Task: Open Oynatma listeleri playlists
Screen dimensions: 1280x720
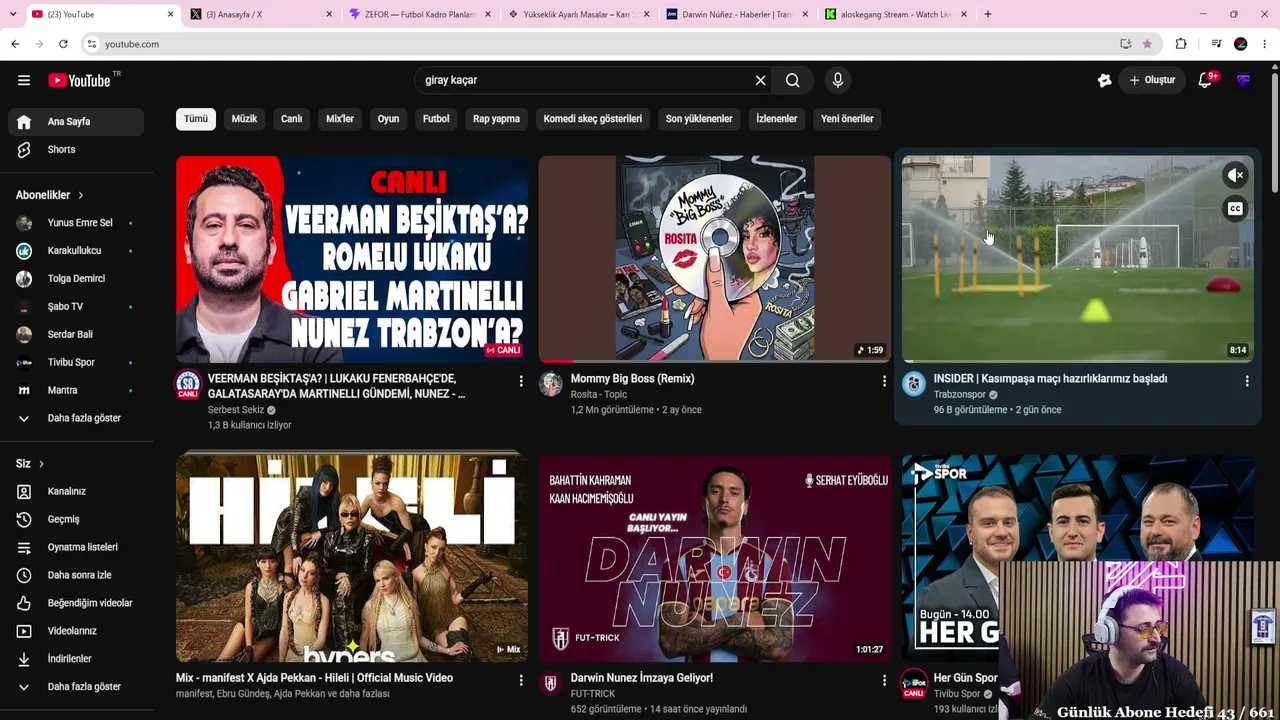Action: [x=76, y=547]
